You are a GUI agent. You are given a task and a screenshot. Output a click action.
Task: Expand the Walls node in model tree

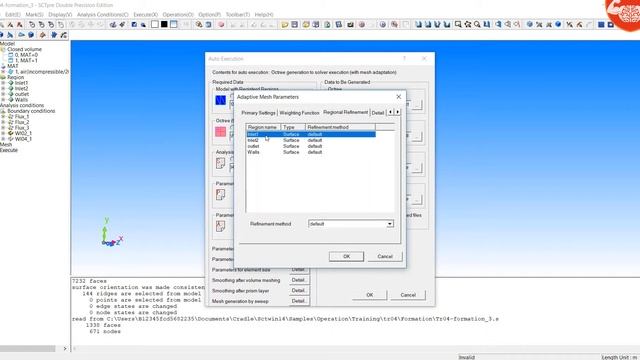3,100
